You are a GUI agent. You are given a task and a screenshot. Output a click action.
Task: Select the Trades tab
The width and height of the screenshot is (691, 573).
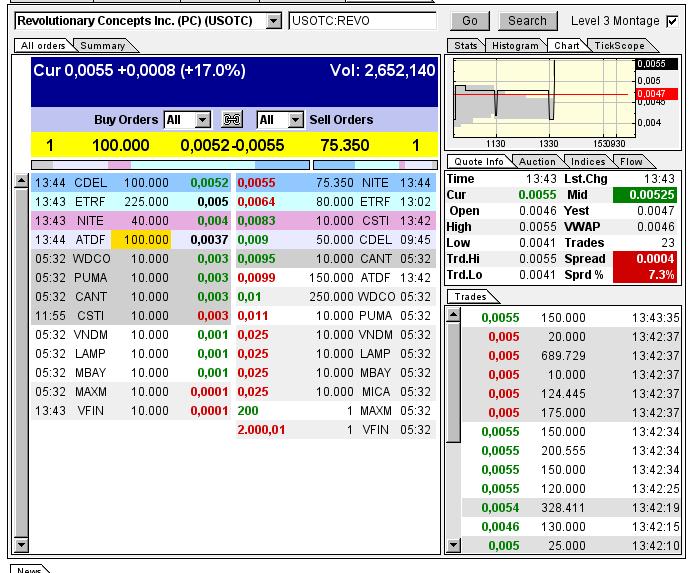coord(470,297)
